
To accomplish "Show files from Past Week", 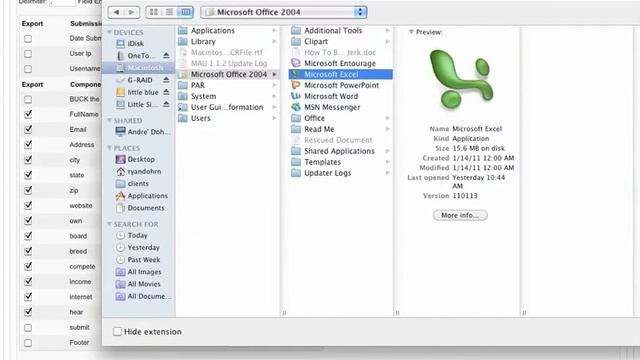I will click(x=144, y=260).
